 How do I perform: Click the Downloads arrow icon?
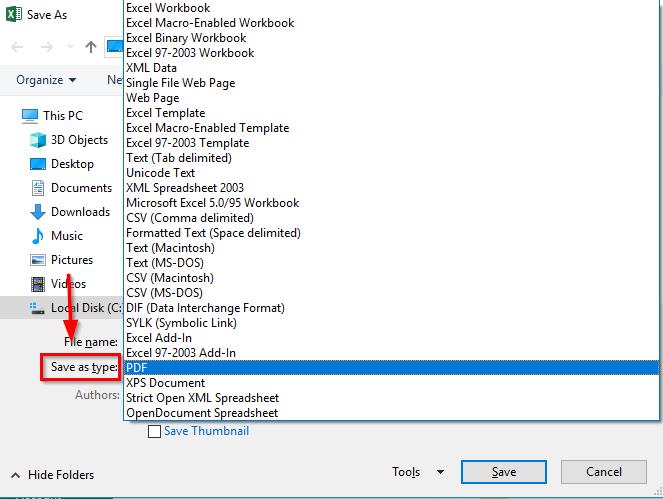(x=38, y=212)
